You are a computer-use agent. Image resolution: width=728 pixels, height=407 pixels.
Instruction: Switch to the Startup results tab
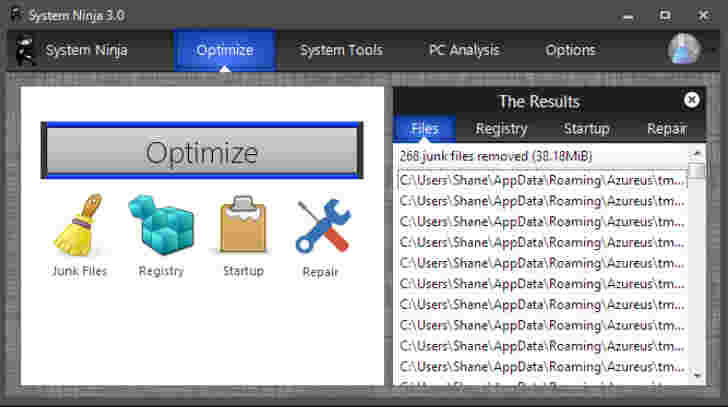coord(586,129)
